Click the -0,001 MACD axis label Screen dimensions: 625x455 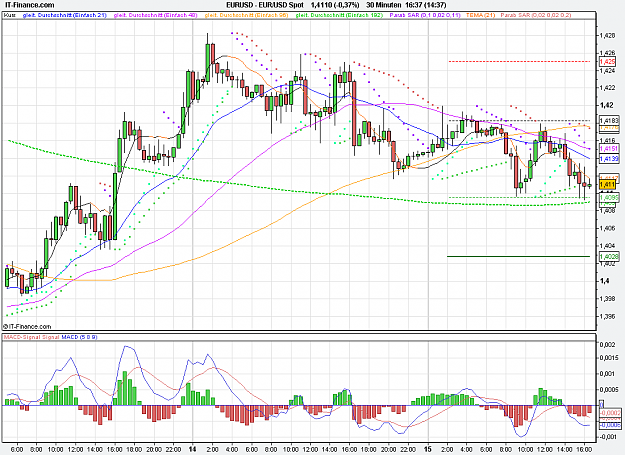(x=607, y=437)
